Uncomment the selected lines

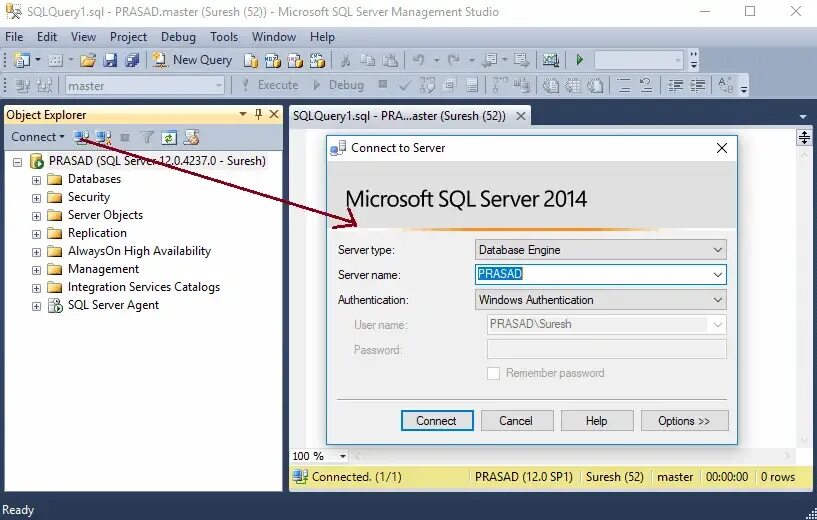[x=646, y=85]
